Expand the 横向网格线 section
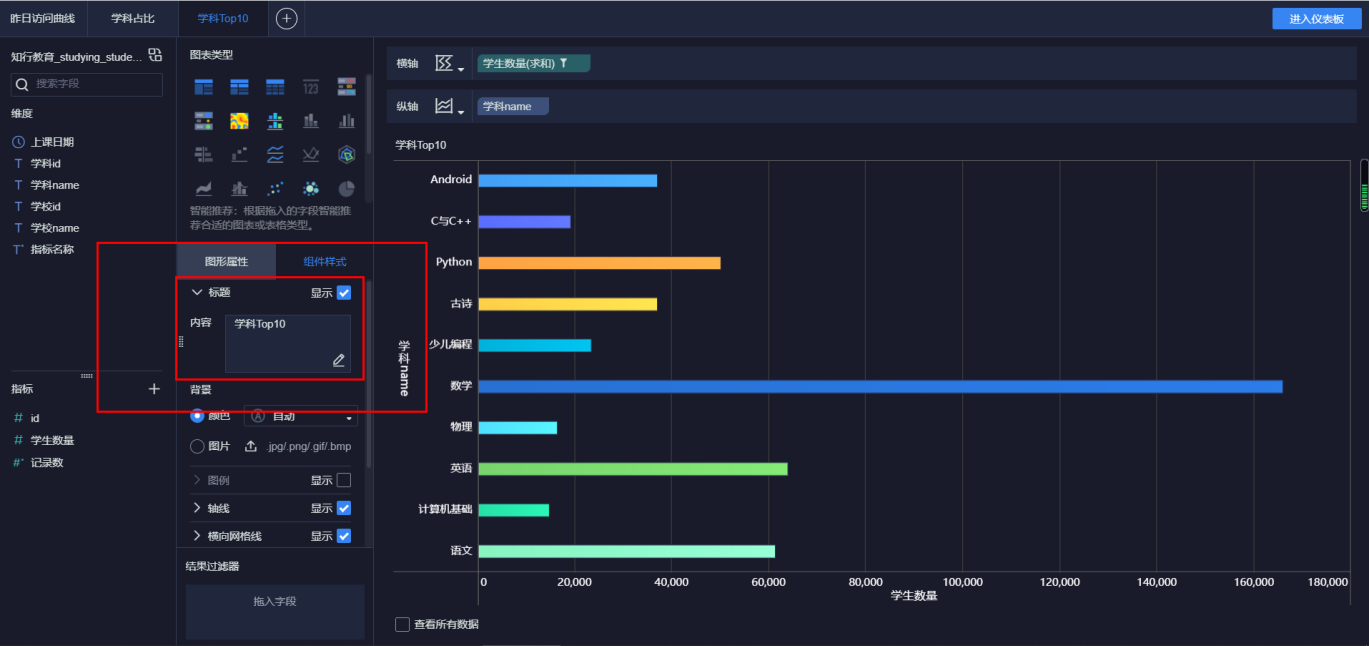This screenshot has height=646, width=1369. tap(196, 536)
